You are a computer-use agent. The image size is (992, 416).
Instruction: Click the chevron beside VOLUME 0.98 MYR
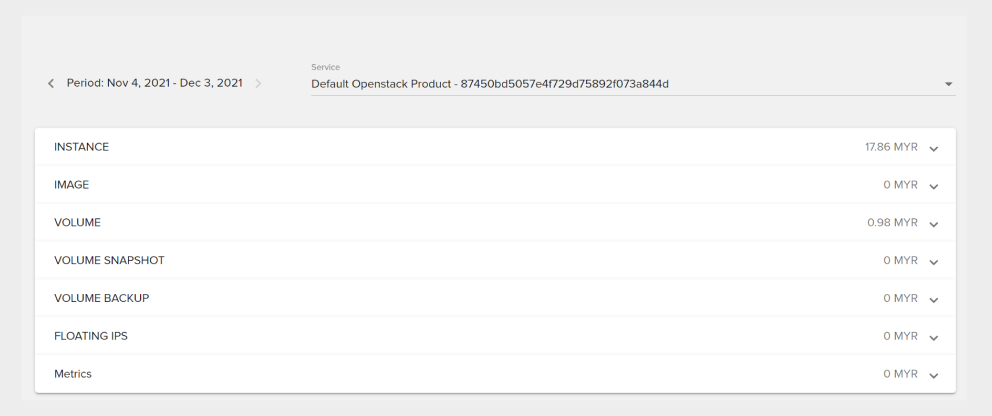click(x=934, y=223)
